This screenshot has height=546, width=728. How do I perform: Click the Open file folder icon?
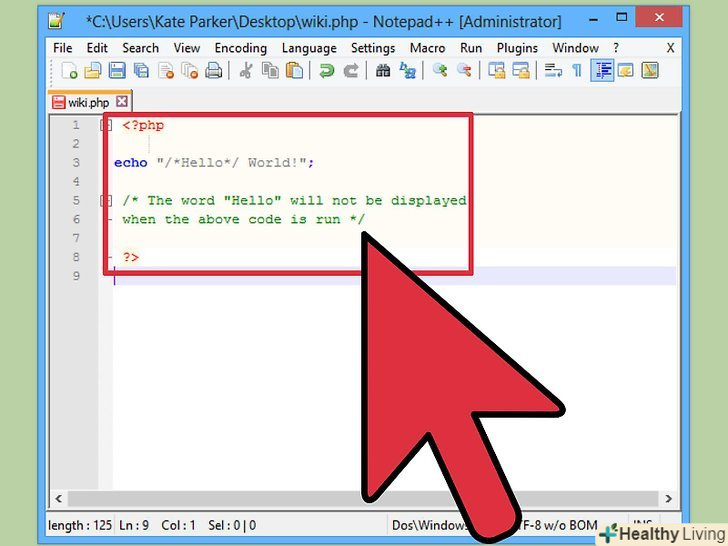click(93, 71)
